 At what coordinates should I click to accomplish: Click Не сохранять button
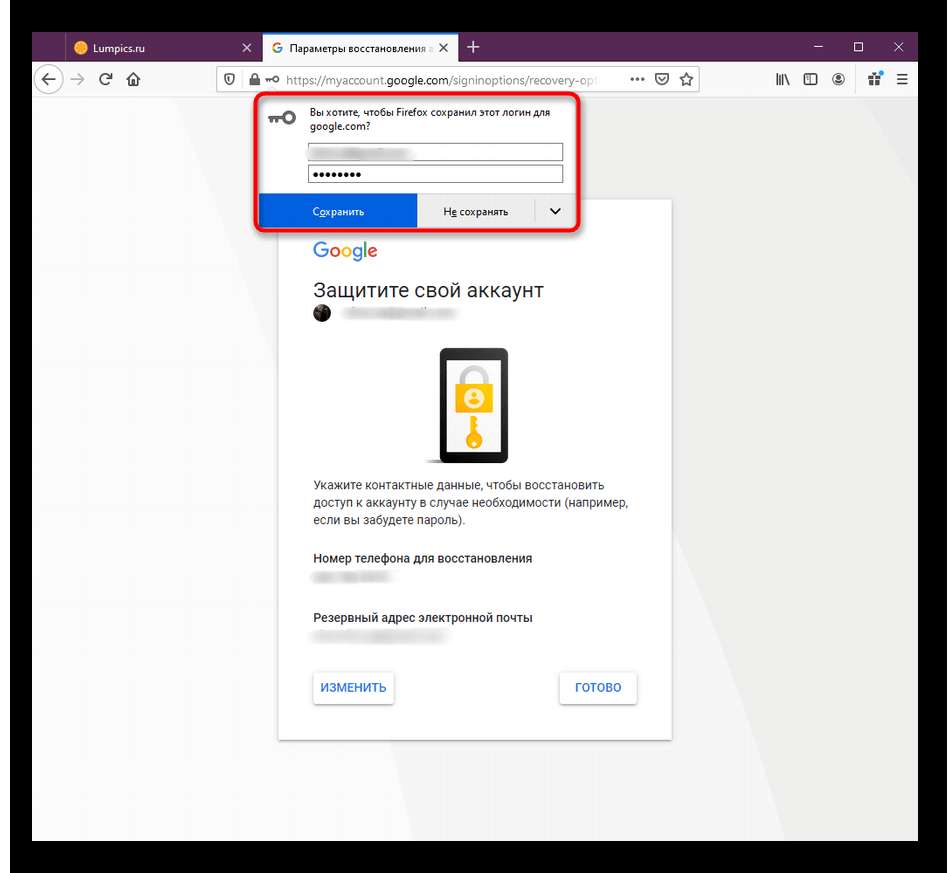tap(476, 211)
